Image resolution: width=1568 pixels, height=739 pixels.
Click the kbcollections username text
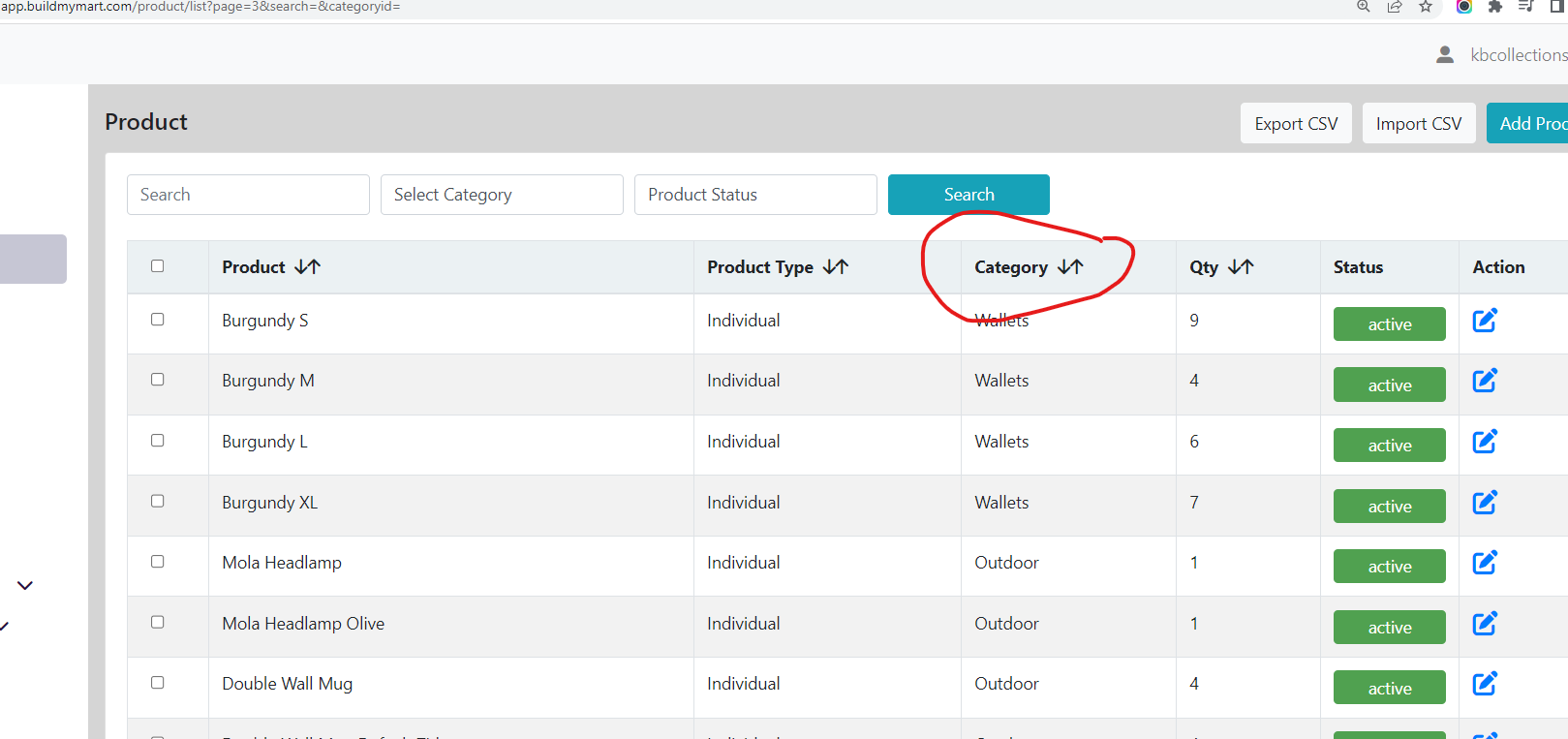coord(1519,55)
